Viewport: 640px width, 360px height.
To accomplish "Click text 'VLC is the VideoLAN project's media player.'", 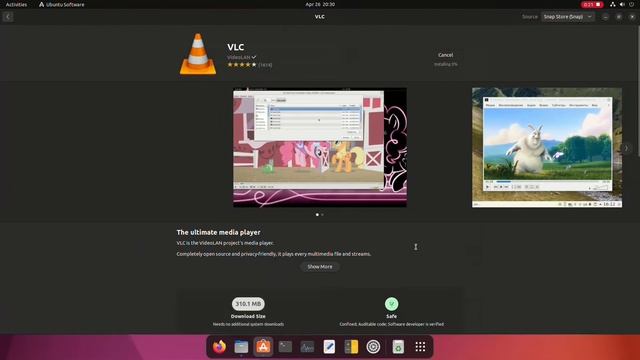I will [x=225, y=243].
